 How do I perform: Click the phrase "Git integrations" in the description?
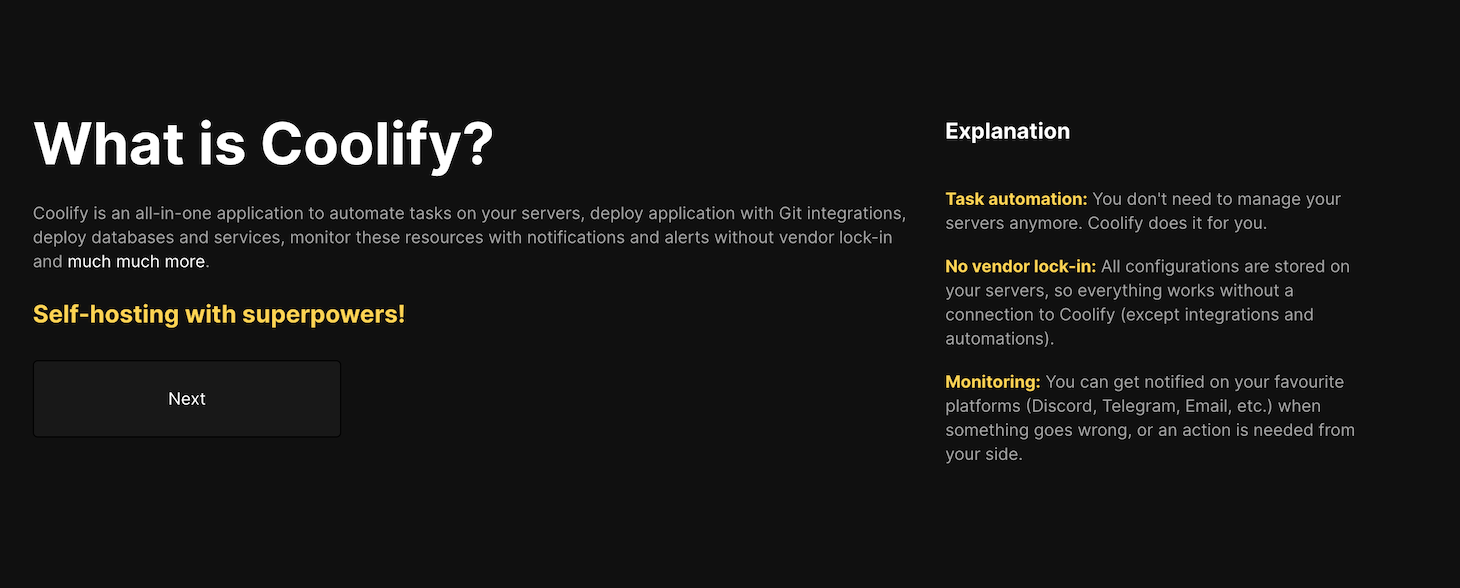[x=840, y=213]
